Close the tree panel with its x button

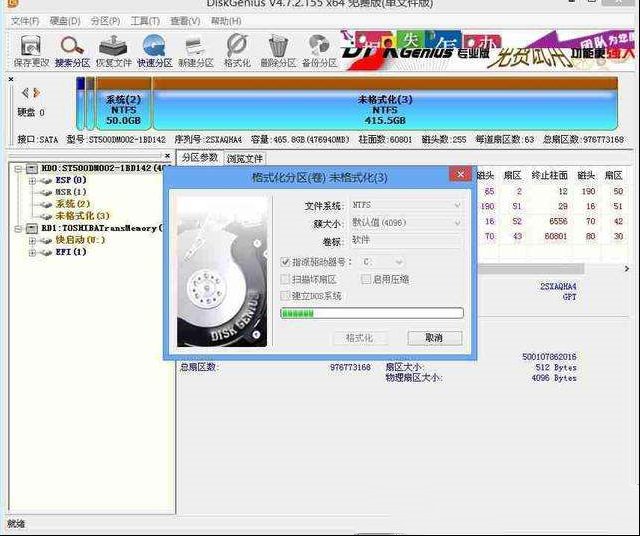click(x=167, y=156)
